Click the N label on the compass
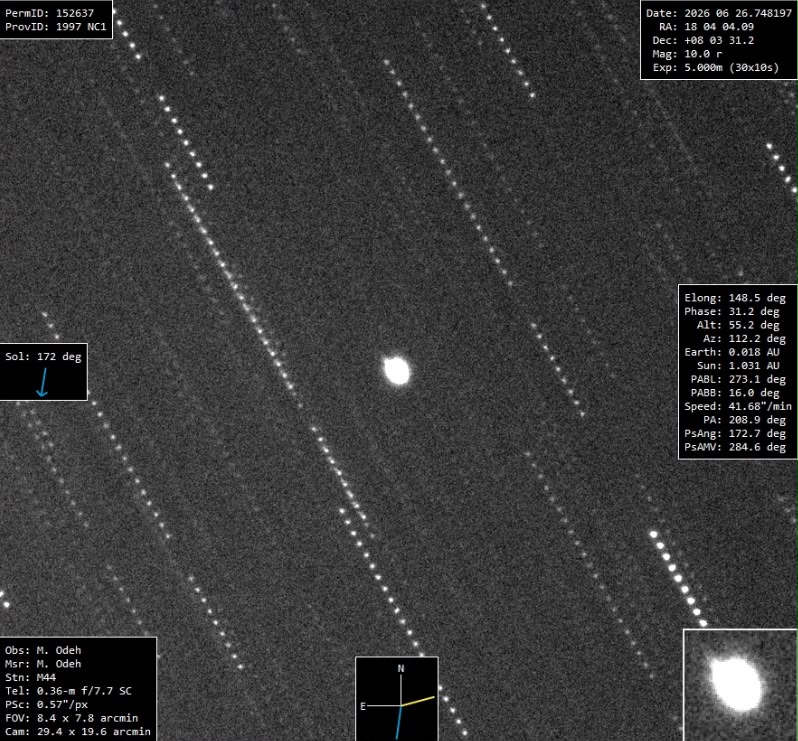 (x=401, y=668)
